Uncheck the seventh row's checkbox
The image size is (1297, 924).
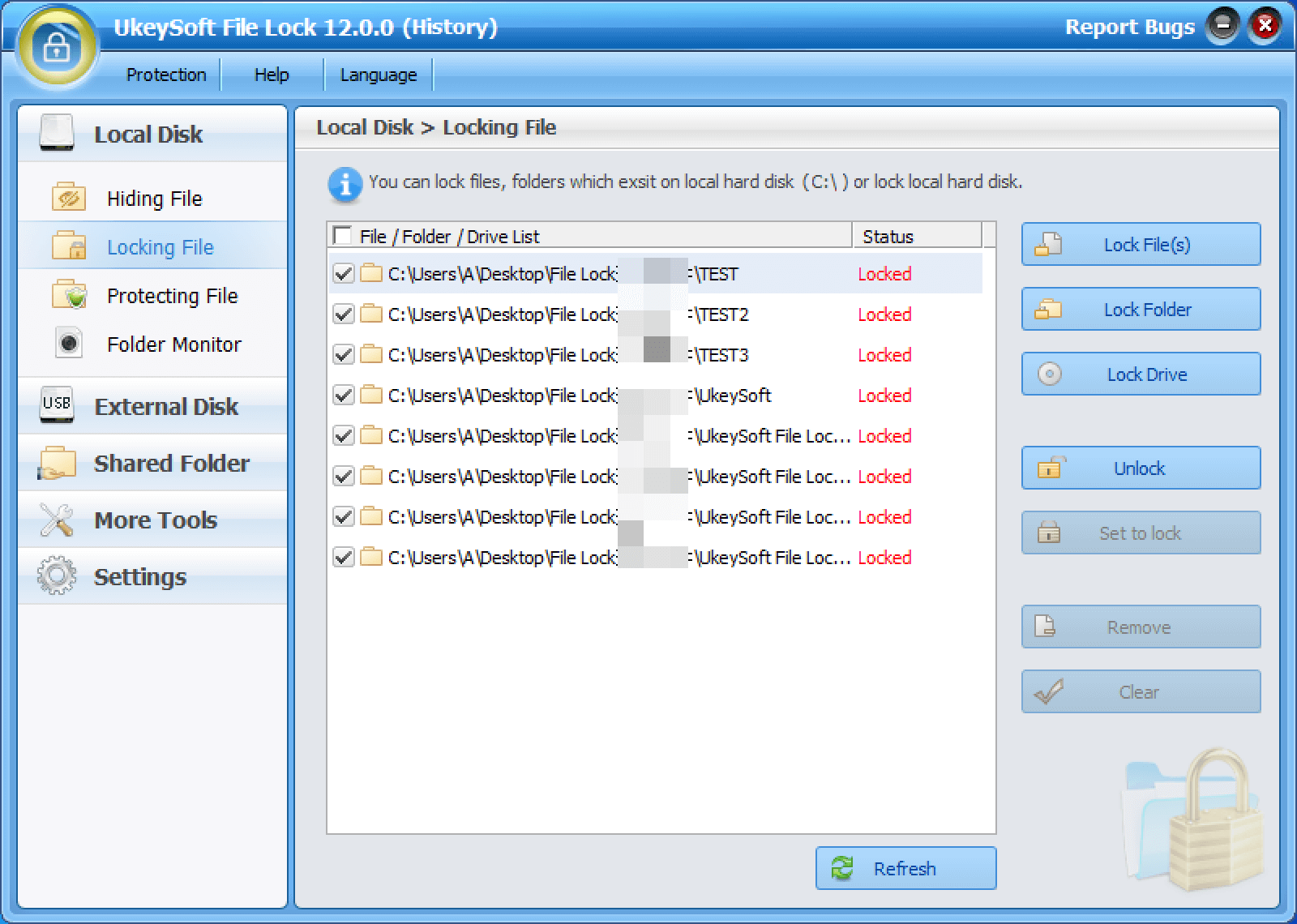pyautogui.click(x=344, y=516)
